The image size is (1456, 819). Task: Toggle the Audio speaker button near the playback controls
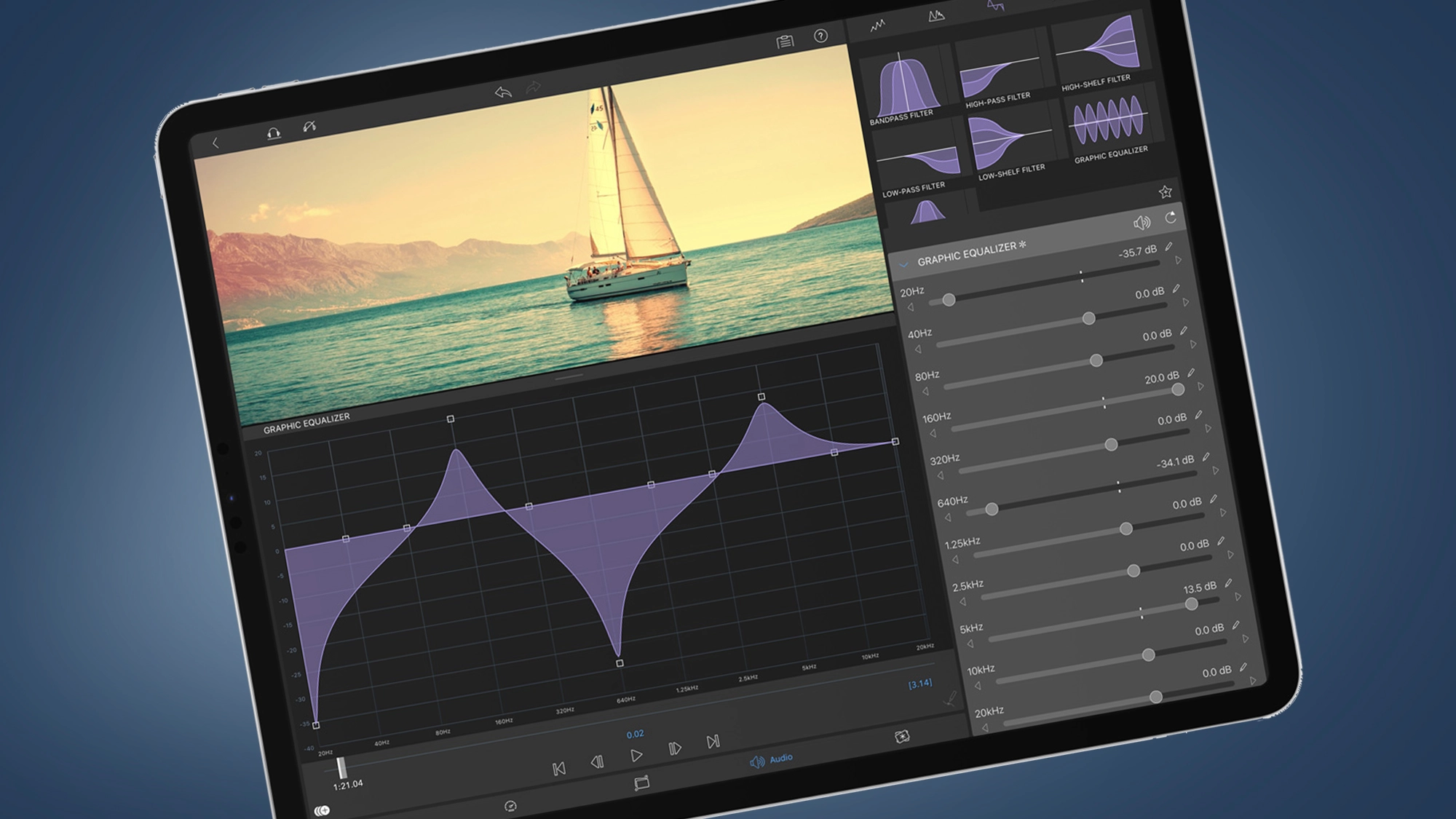[x=771, y=760]
